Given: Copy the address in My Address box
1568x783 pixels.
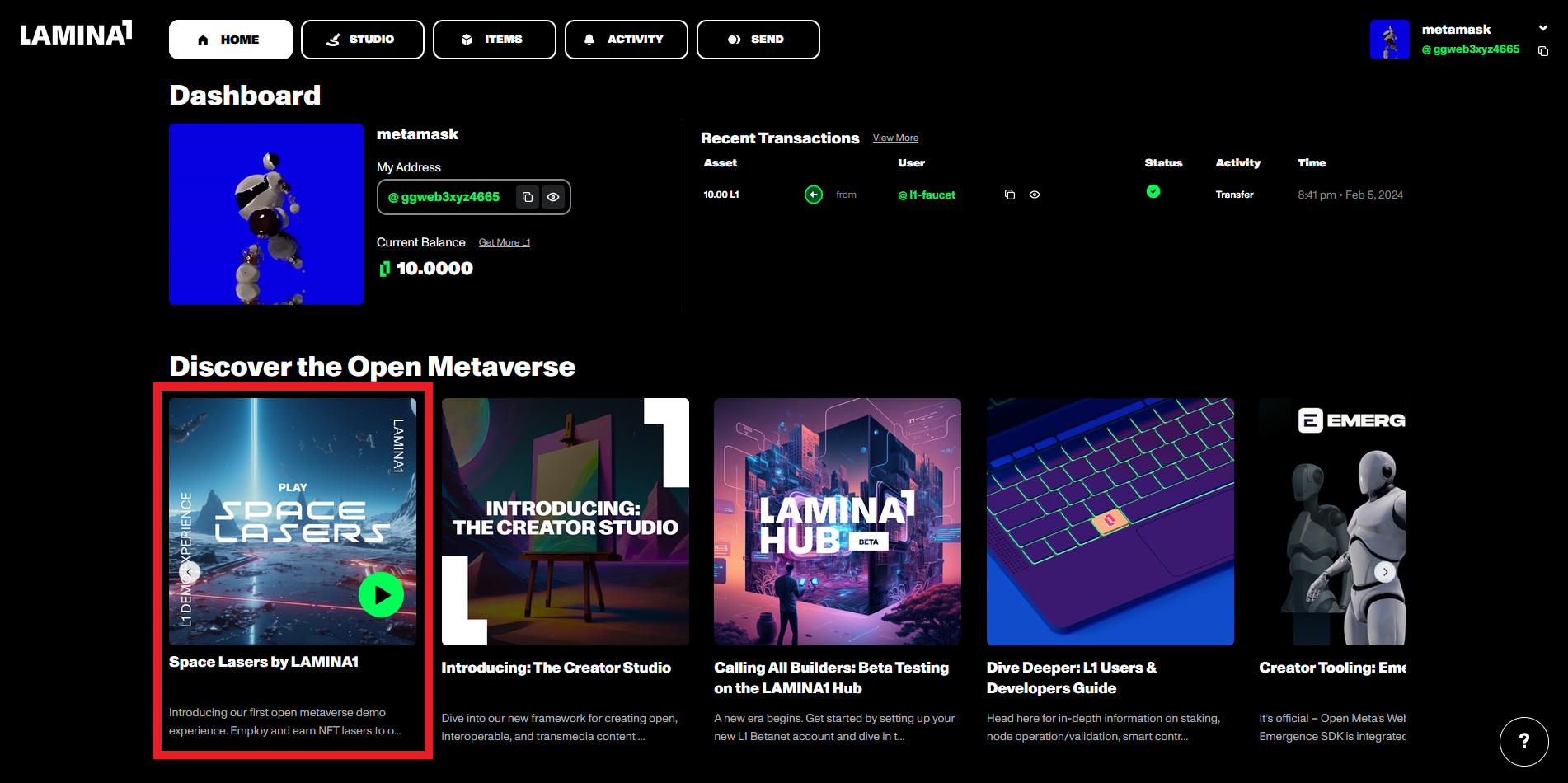Looking at the screenshot, I should pyautogui.click(x=528, y=197).
